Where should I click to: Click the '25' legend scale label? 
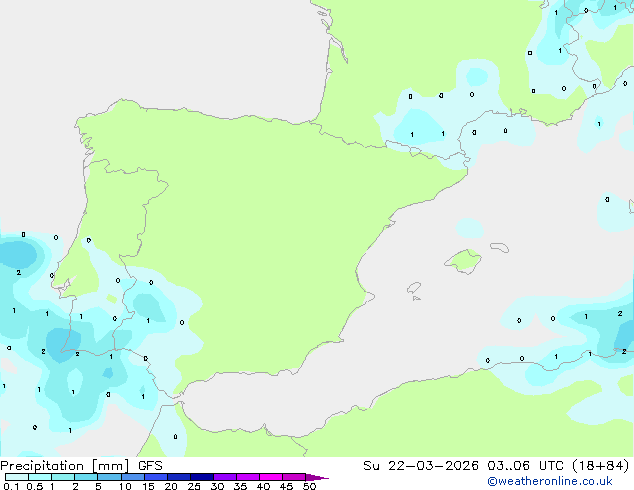194,486
